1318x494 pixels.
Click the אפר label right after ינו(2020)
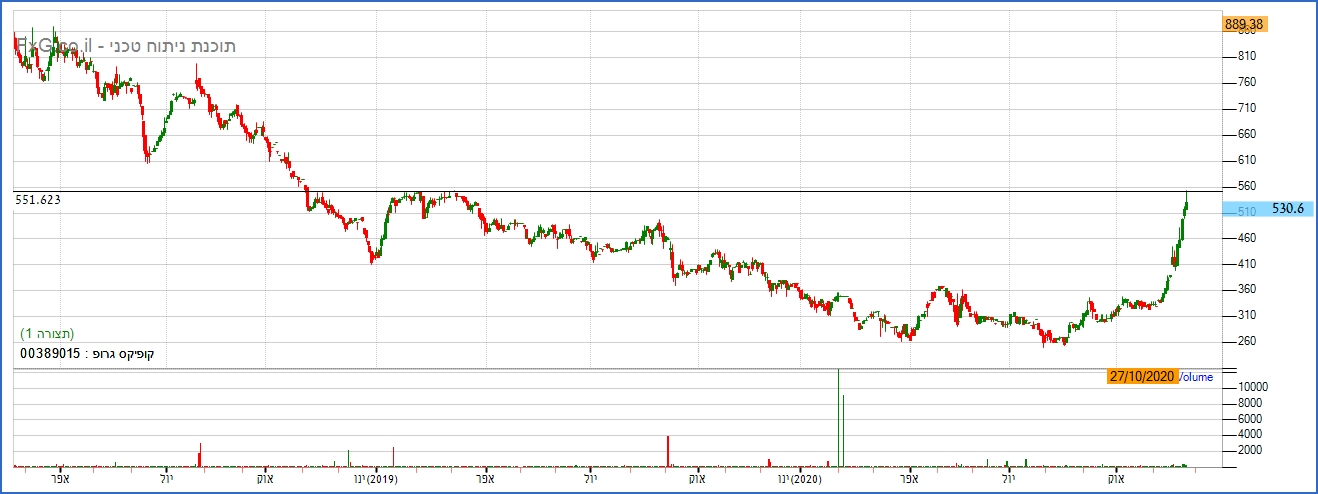[x=910, y=480]
